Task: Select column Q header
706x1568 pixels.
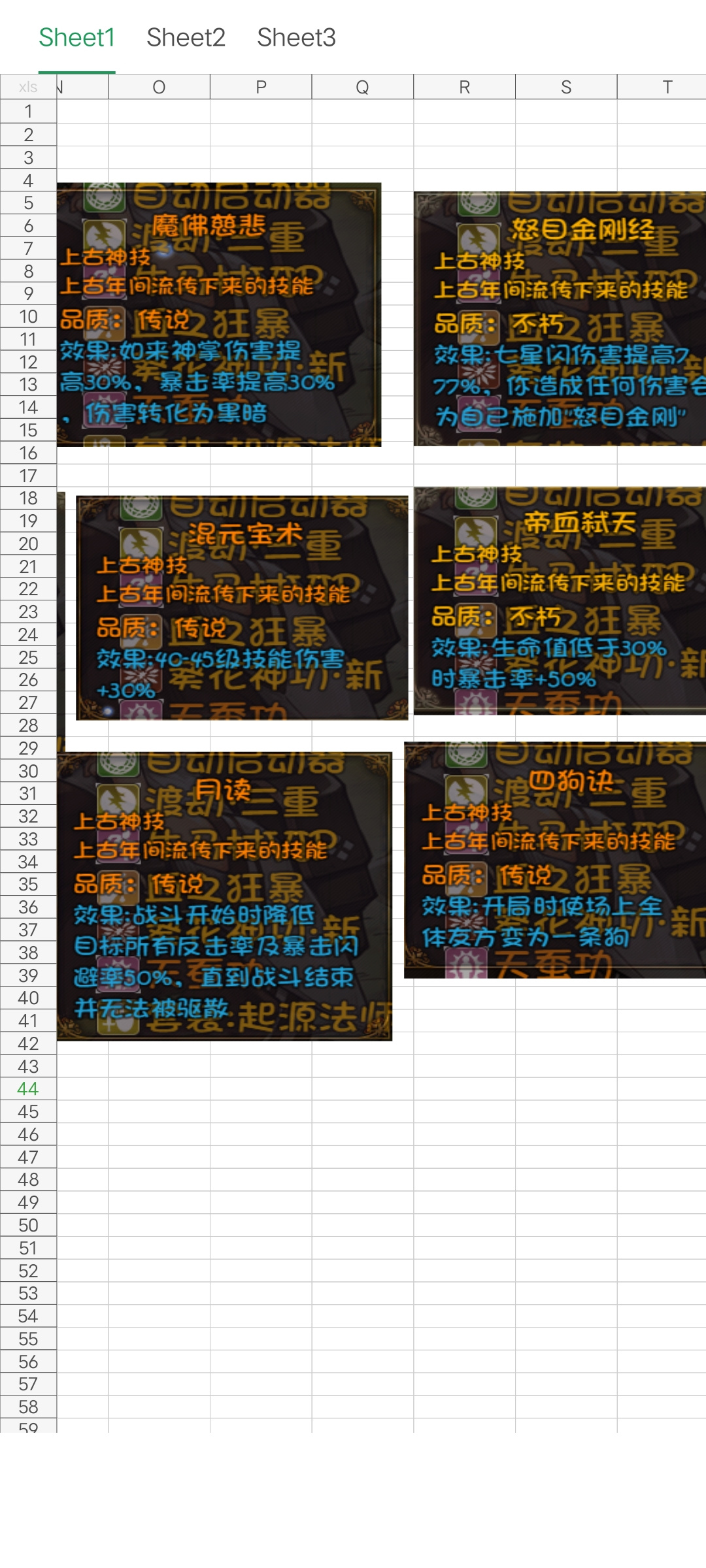Action: (x=363, y=87)
